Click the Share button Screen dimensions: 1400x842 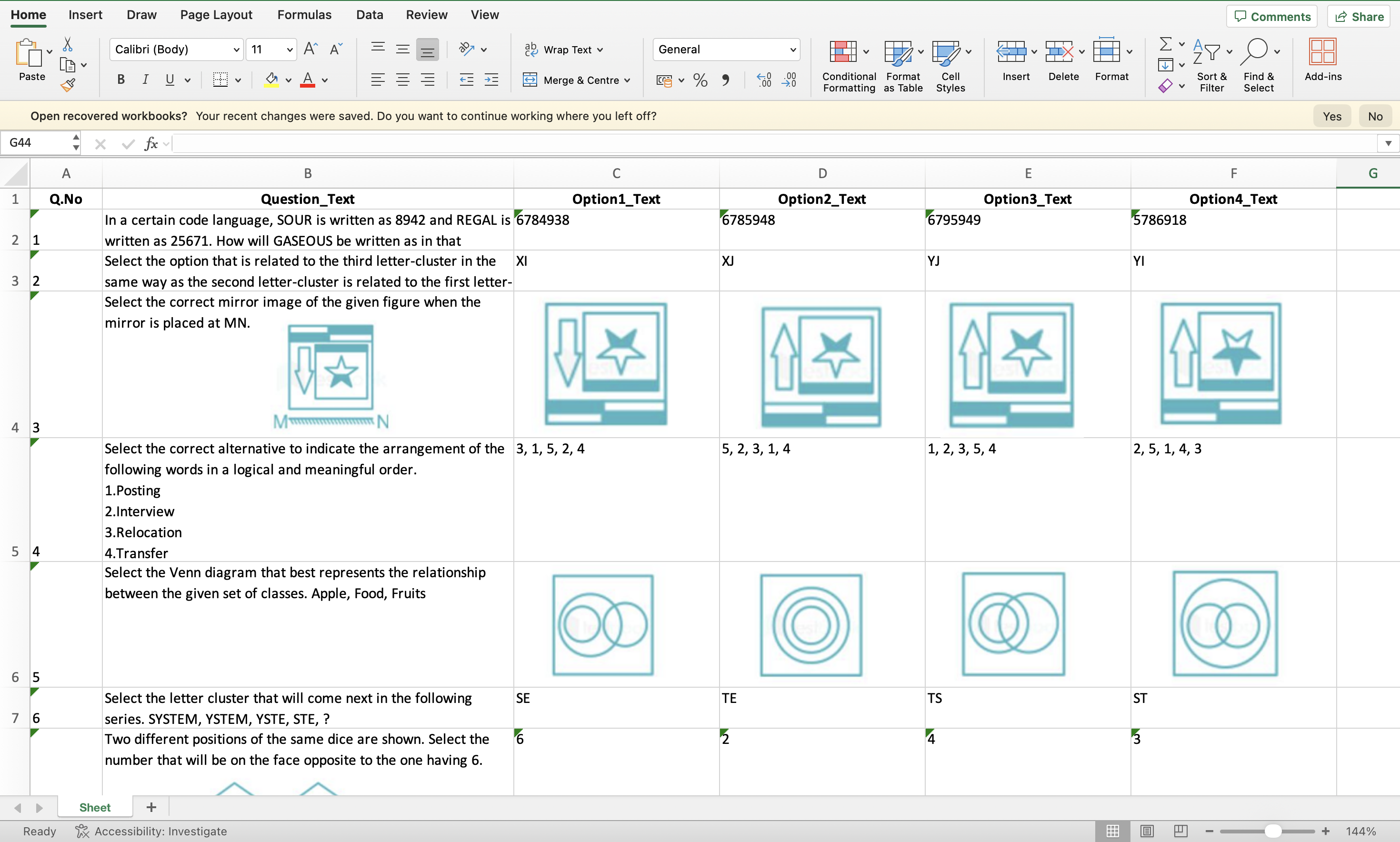(x=1359, y=17)
